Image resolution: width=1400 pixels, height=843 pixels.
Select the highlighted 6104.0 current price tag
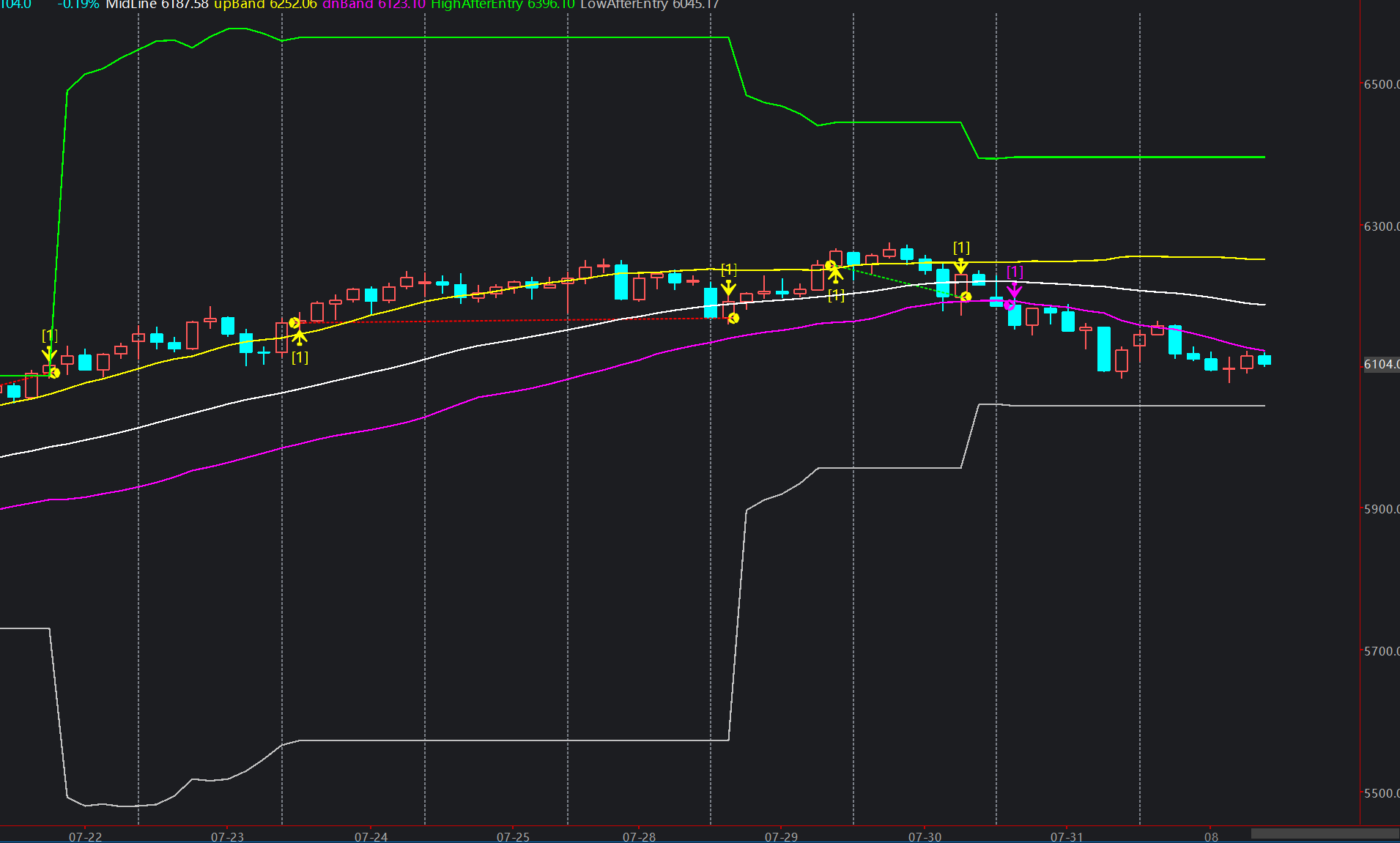[x=1381, y=364]
